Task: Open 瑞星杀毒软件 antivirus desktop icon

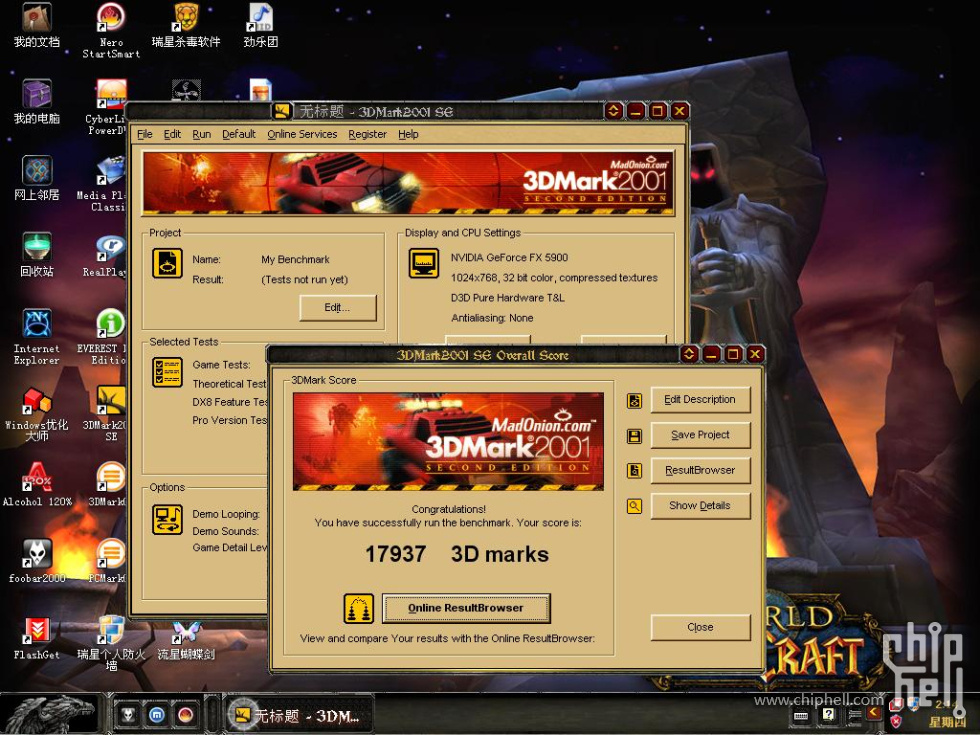Action: 186,25
